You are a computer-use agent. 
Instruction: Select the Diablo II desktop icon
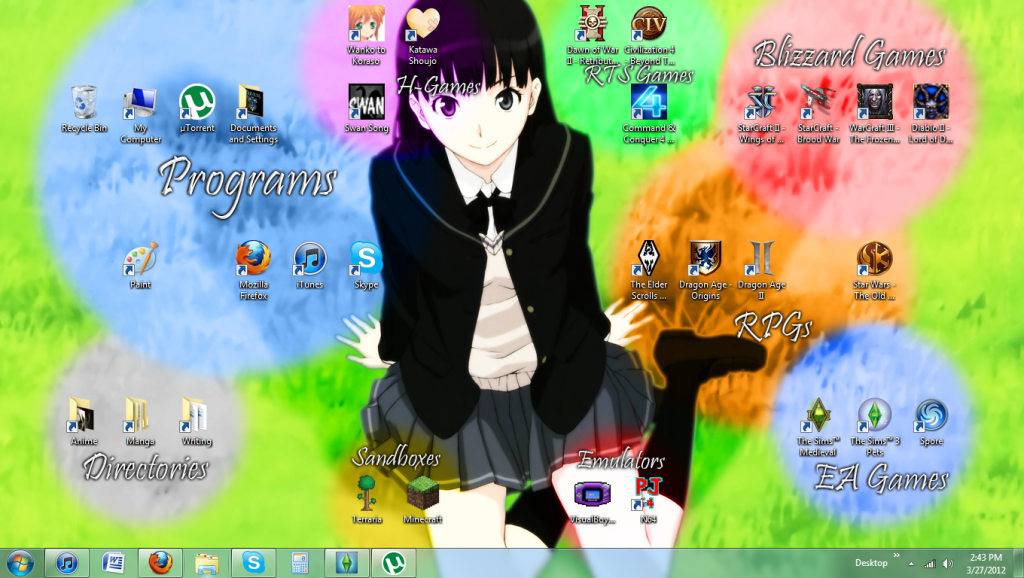pyautogui.click(x=930, y=103)
